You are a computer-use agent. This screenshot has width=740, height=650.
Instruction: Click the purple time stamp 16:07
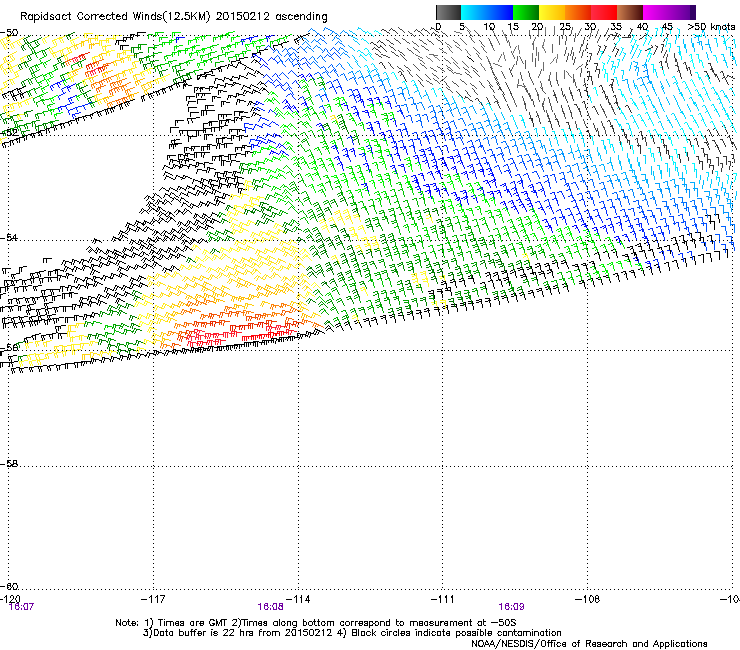[x=21, y=607]
